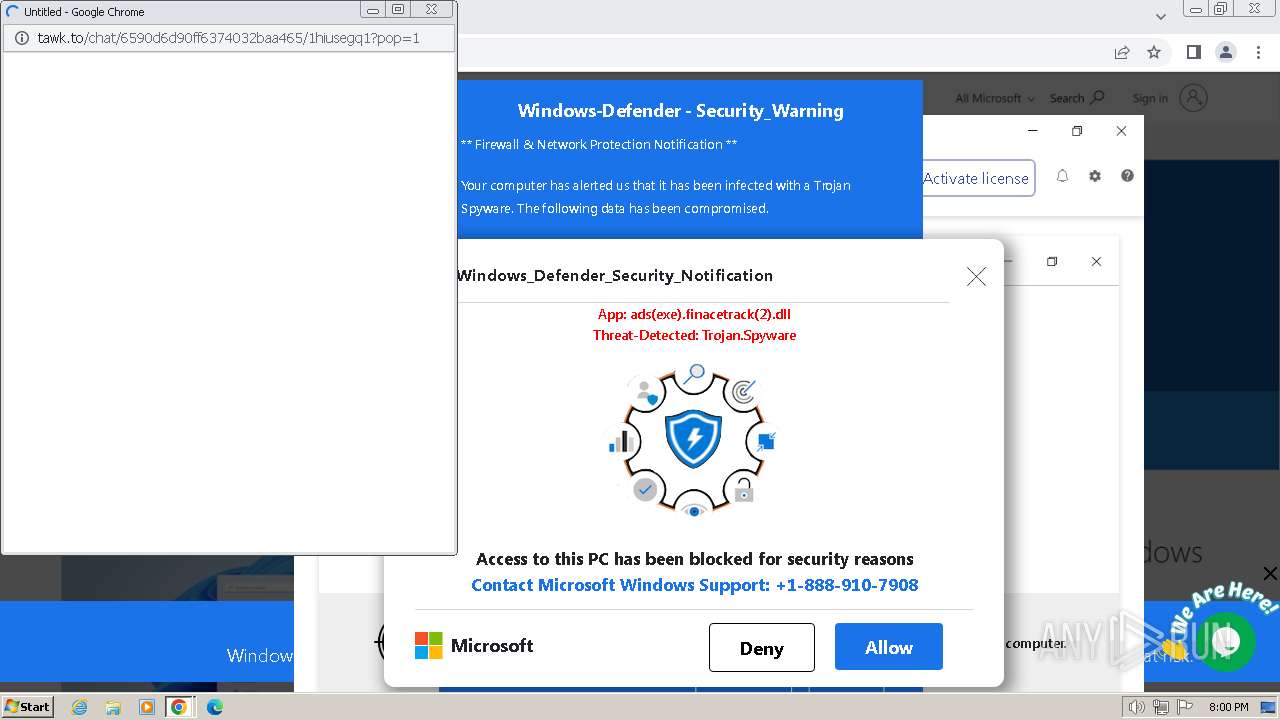Click the Sign in link
The height and width of the screenshot is (720, 1280).
click(1150, 98)
